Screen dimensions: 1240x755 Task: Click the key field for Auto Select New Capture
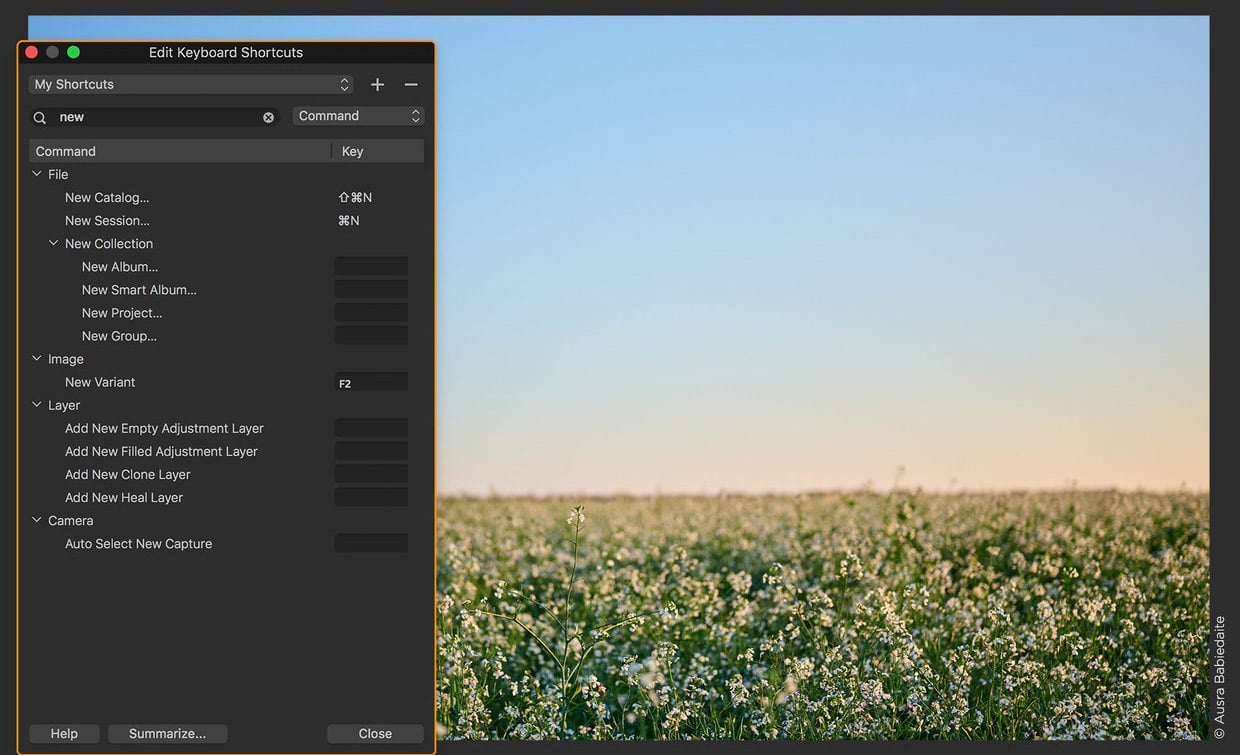point(371,544)
